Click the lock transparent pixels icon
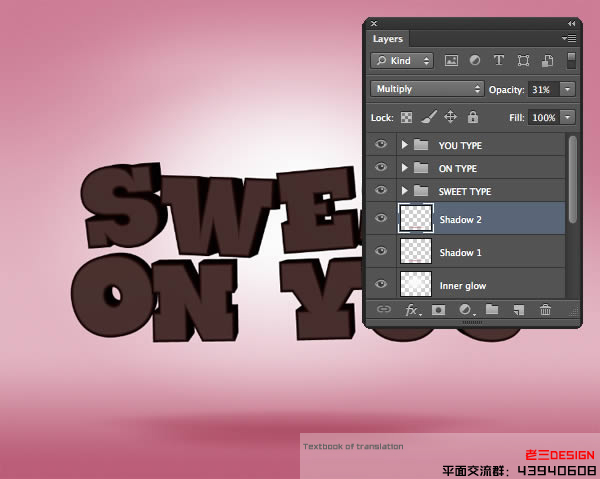The height and width of the screenshot is (479, 600). pos(406,117)
